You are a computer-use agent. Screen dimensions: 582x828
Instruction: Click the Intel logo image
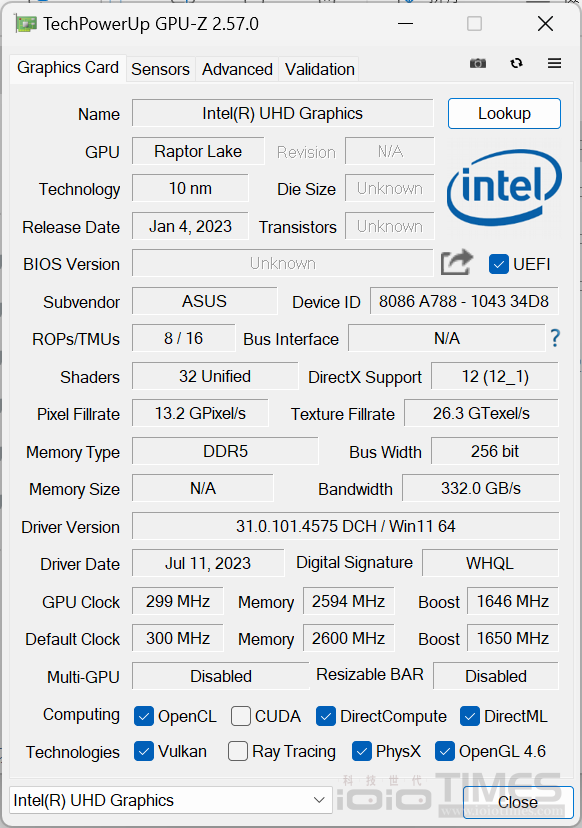[504, 187]
